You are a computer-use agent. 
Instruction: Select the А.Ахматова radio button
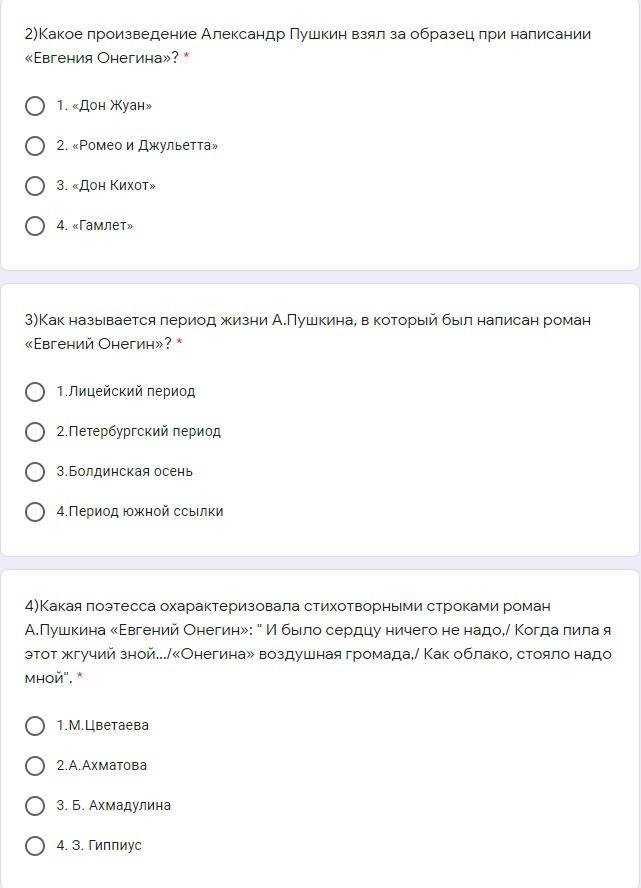pos(35,766)
